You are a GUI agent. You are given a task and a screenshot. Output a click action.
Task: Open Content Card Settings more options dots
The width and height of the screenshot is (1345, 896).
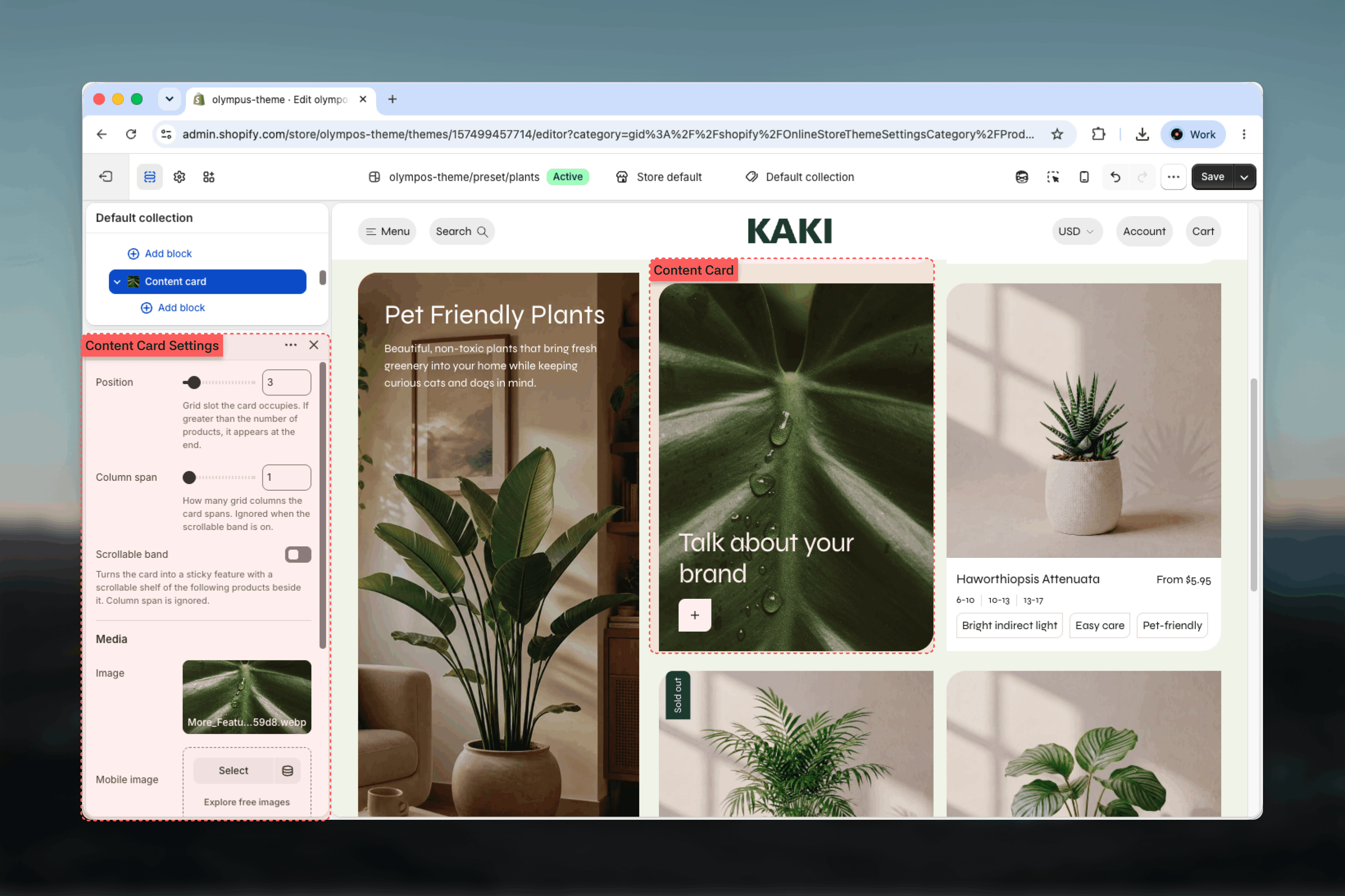(x=290, y=345)
